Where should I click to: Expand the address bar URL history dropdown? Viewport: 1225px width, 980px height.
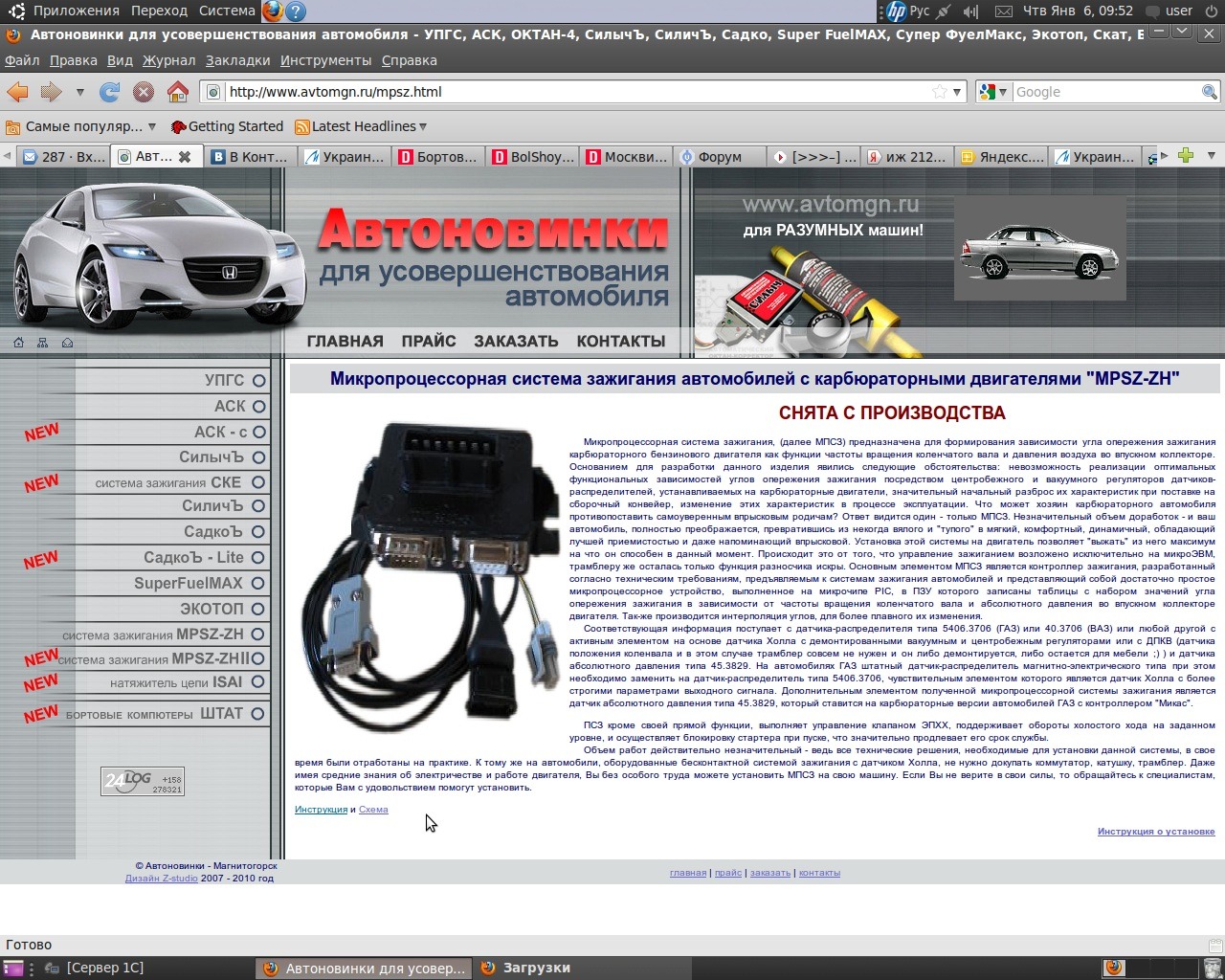[x=959, y=92]
